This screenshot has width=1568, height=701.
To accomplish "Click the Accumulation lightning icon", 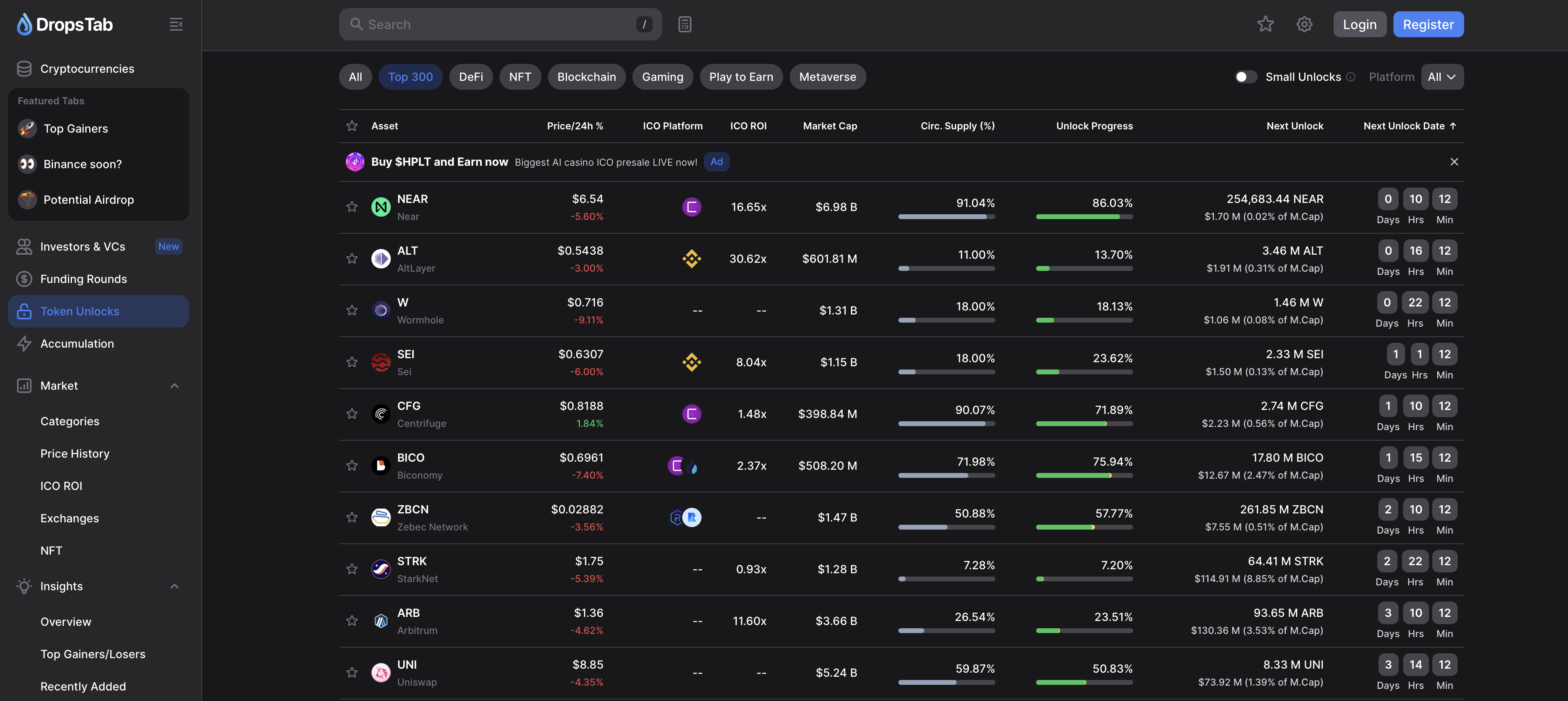I will click(24, 344).
